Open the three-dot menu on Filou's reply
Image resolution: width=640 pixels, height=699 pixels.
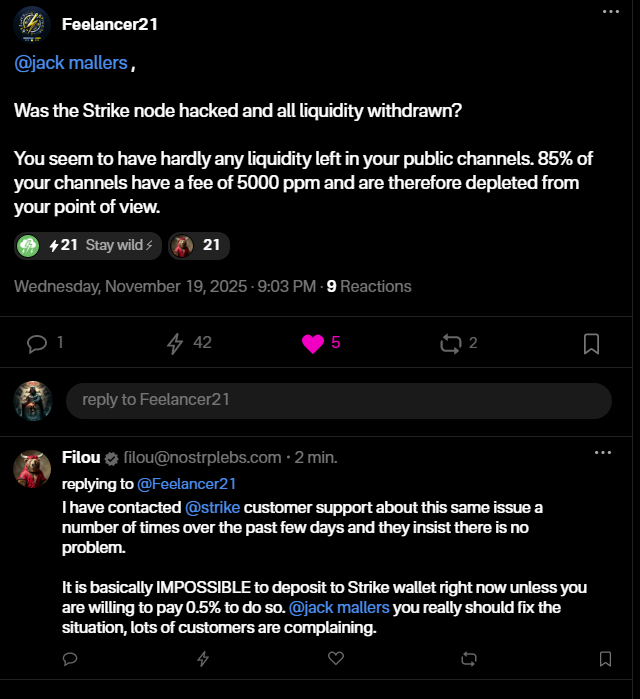pyautogui.click(x=602, y=453)
